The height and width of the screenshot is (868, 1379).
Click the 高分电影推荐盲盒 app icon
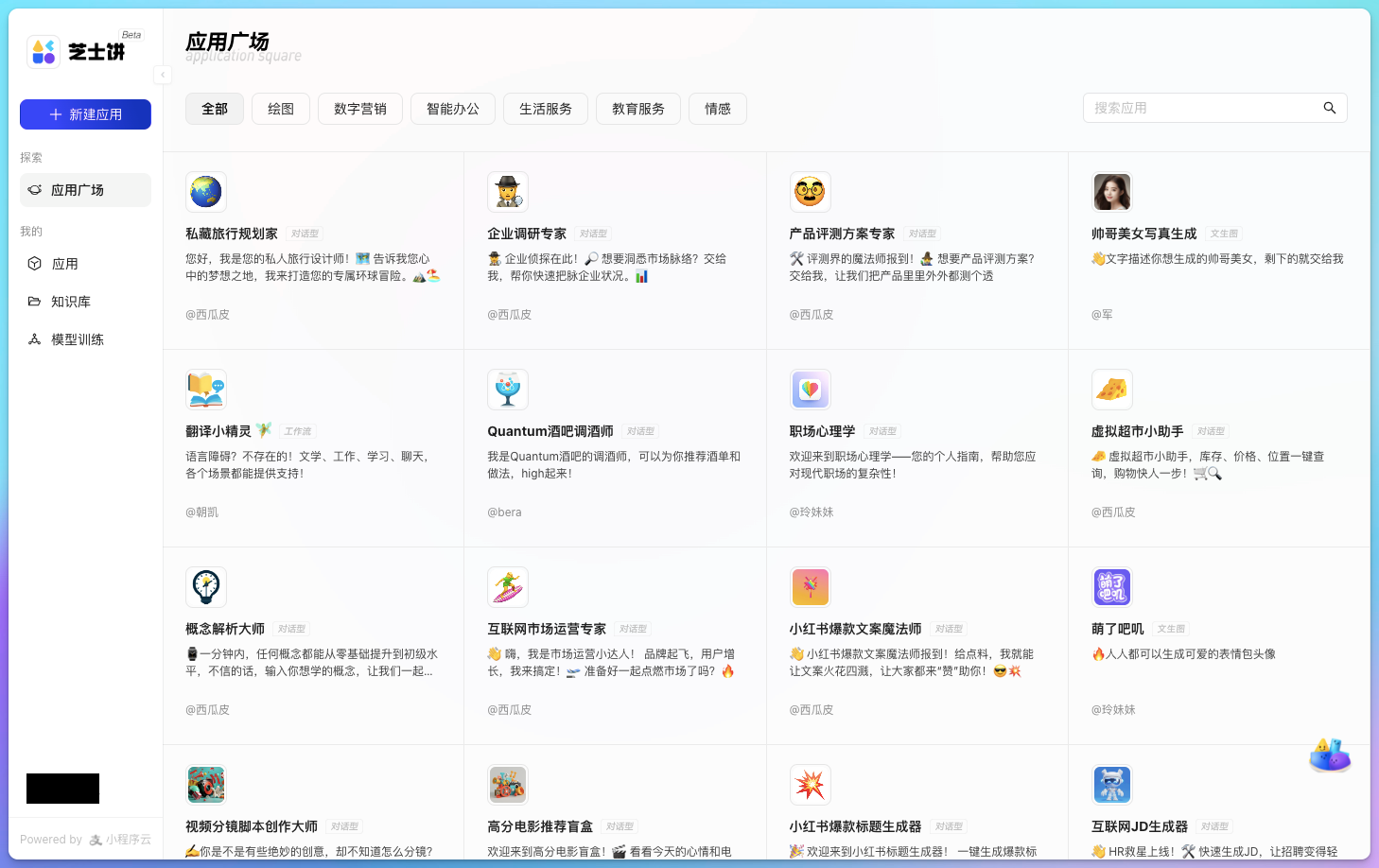508,785
